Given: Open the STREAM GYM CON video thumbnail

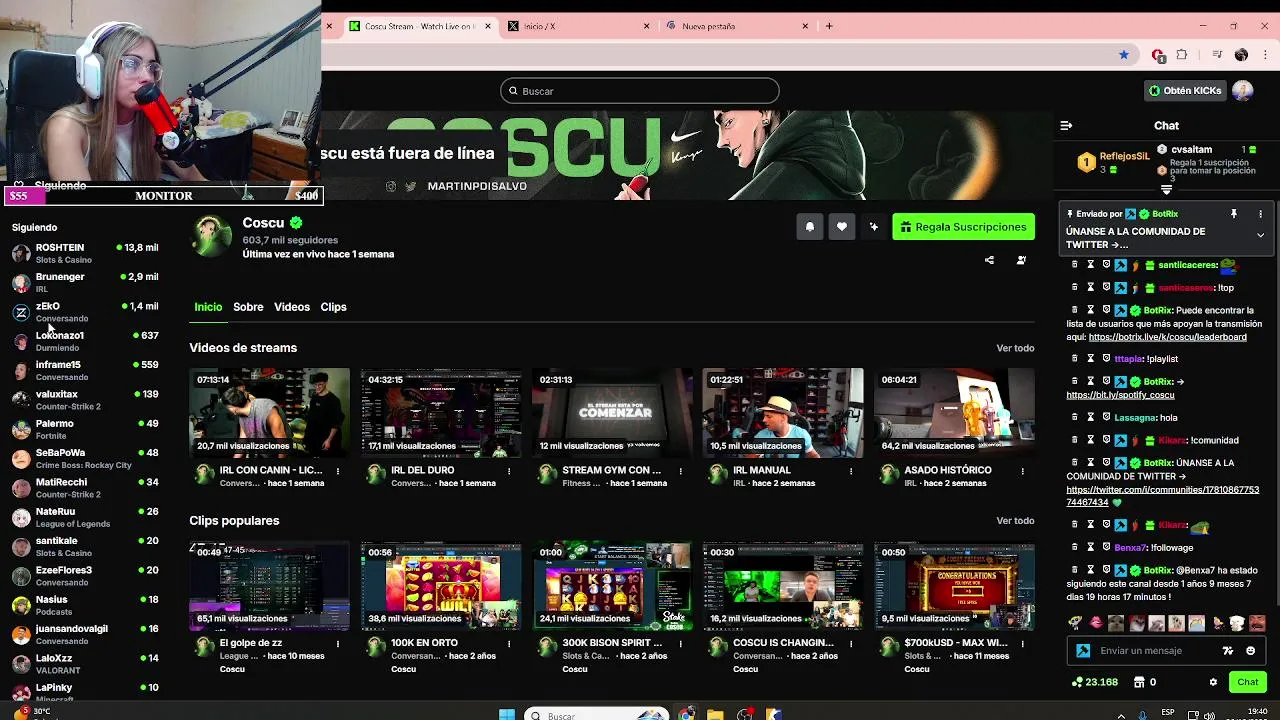Looking at the screenshot, I should click(612, 413).
